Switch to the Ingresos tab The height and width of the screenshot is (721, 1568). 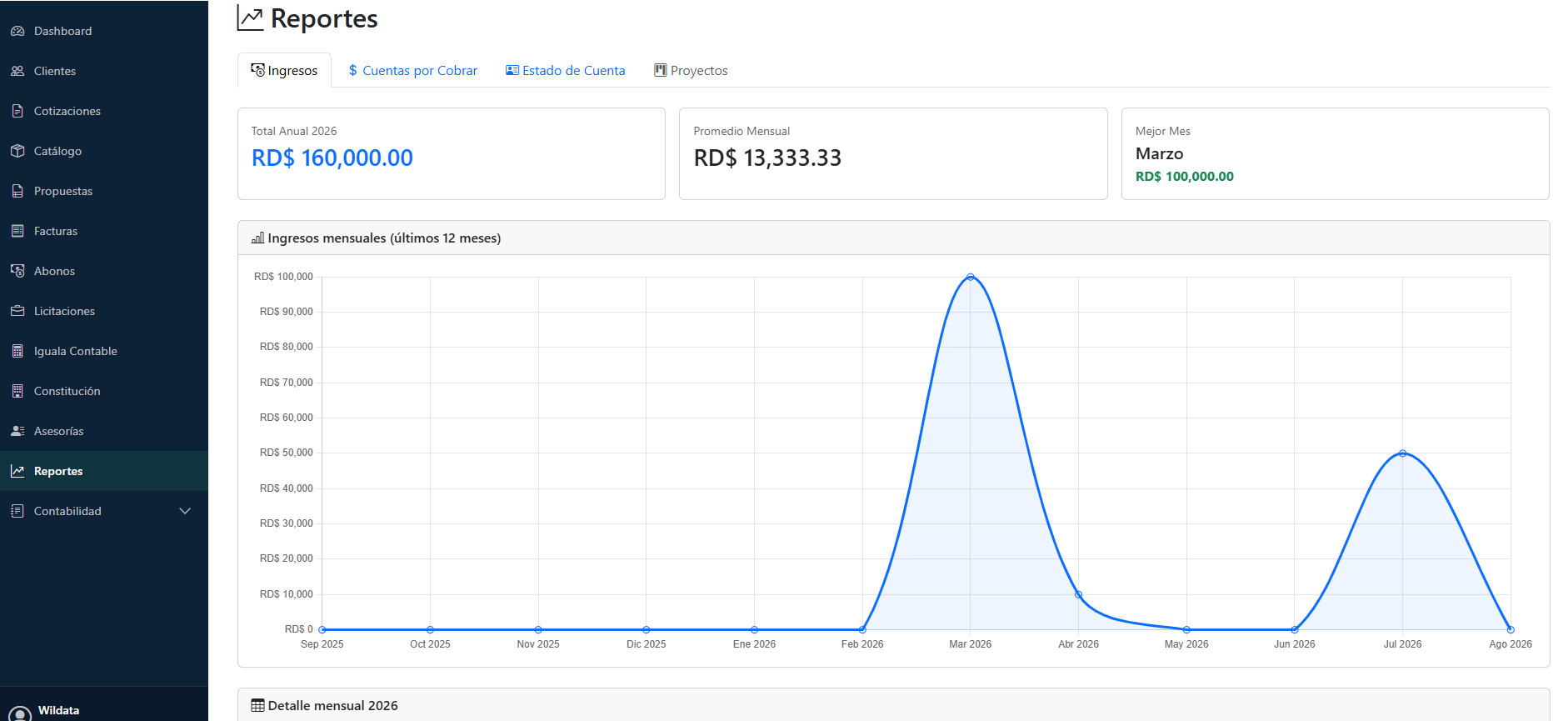(284, 70)
